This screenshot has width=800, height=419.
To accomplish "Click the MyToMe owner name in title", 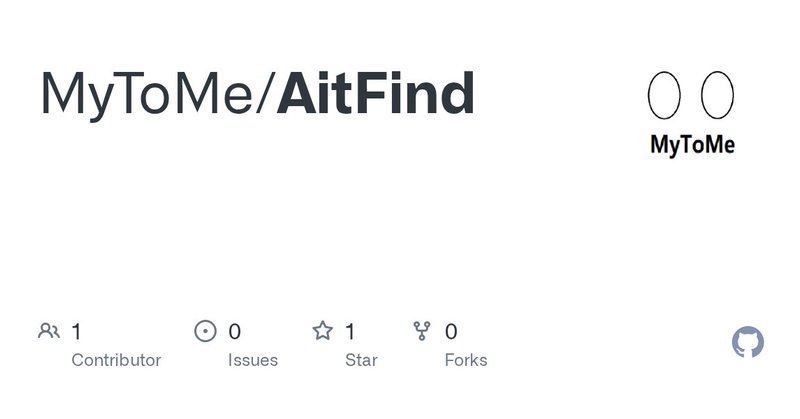I will click(x=147, y=95).
